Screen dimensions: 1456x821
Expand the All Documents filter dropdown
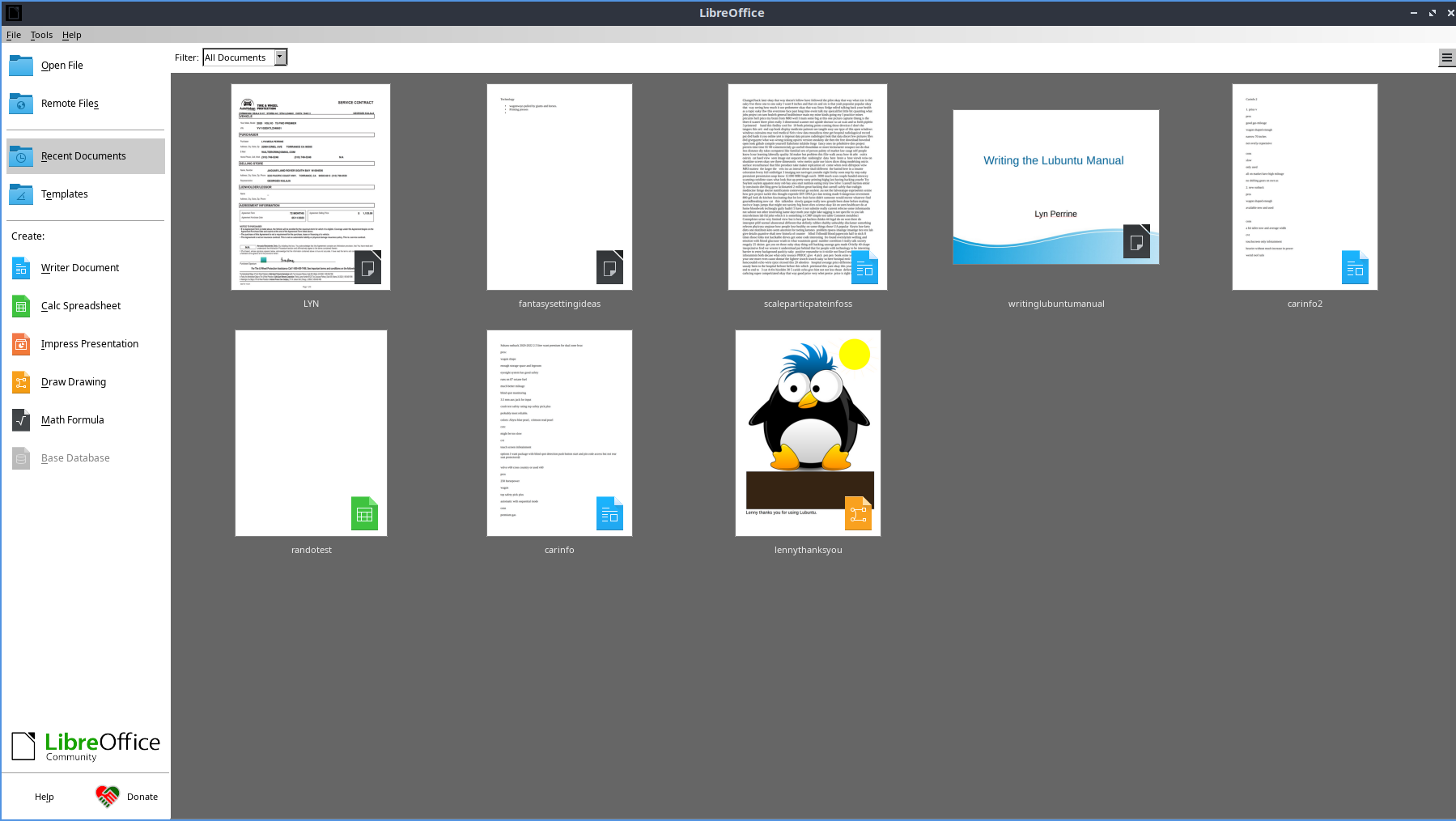click(280, 57)
